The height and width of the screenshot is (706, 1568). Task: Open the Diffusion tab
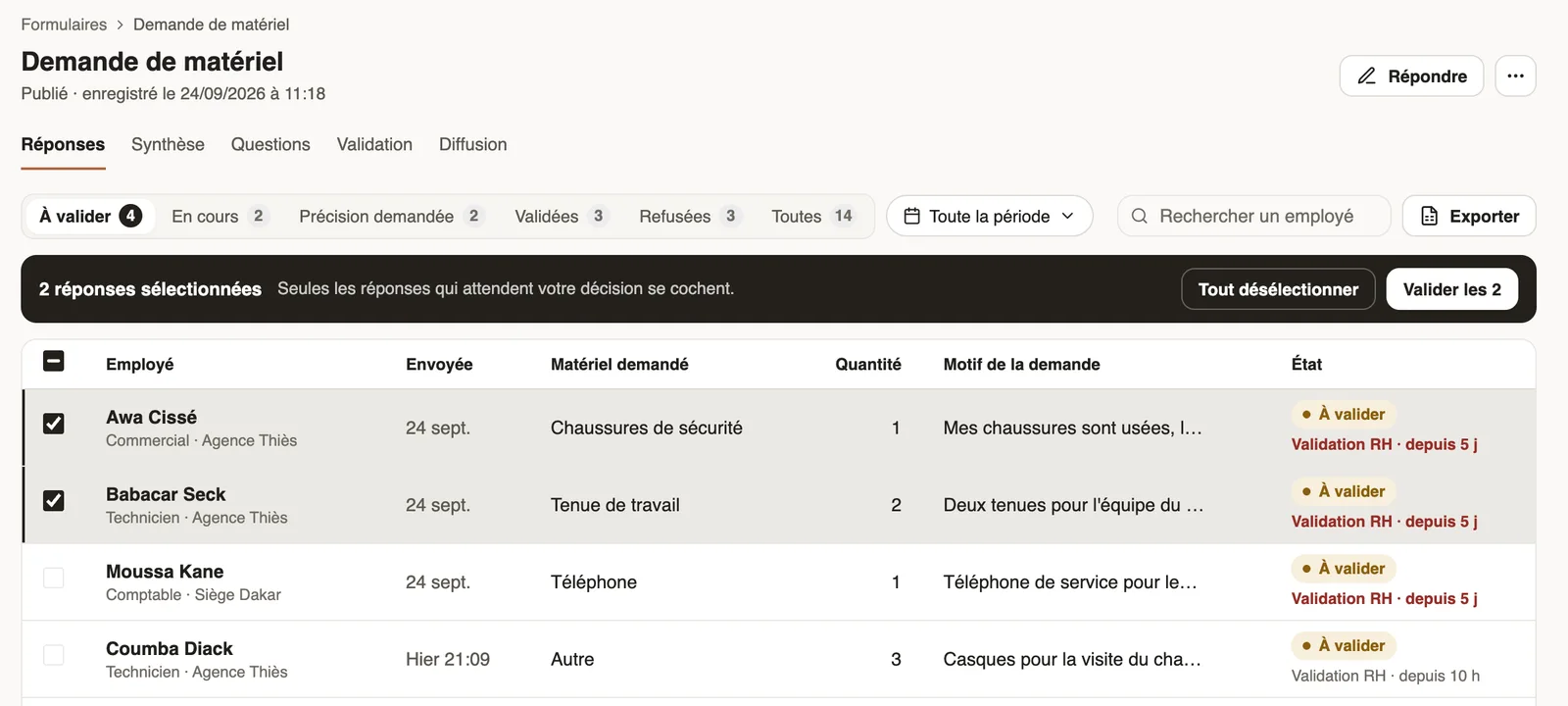473,144
